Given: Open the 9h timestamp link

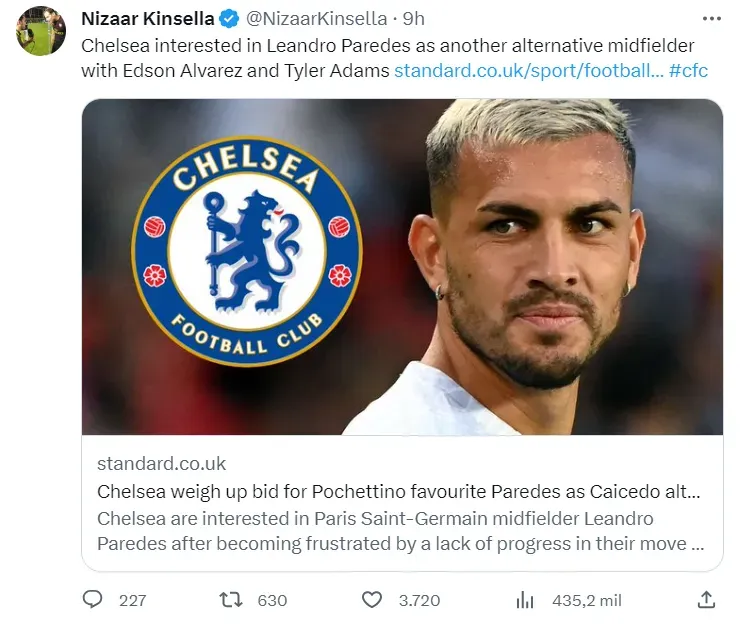Looking at the screenshot, I should point(414,19).
